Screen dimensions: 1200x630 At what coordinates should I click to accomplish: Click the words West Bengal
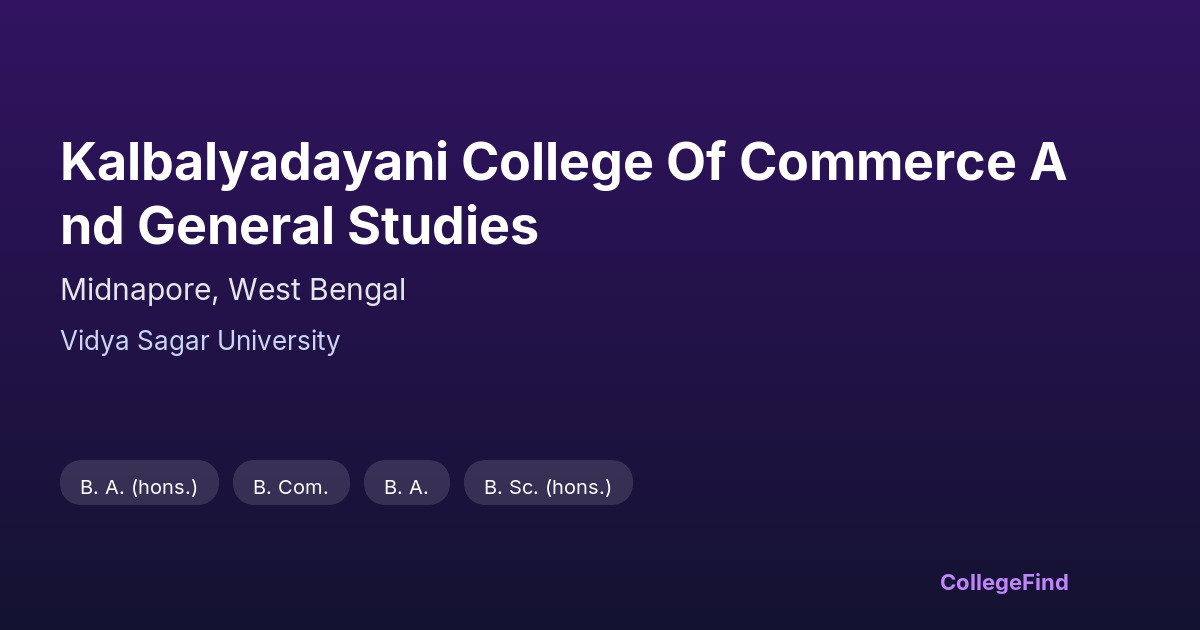pos(317,290)
